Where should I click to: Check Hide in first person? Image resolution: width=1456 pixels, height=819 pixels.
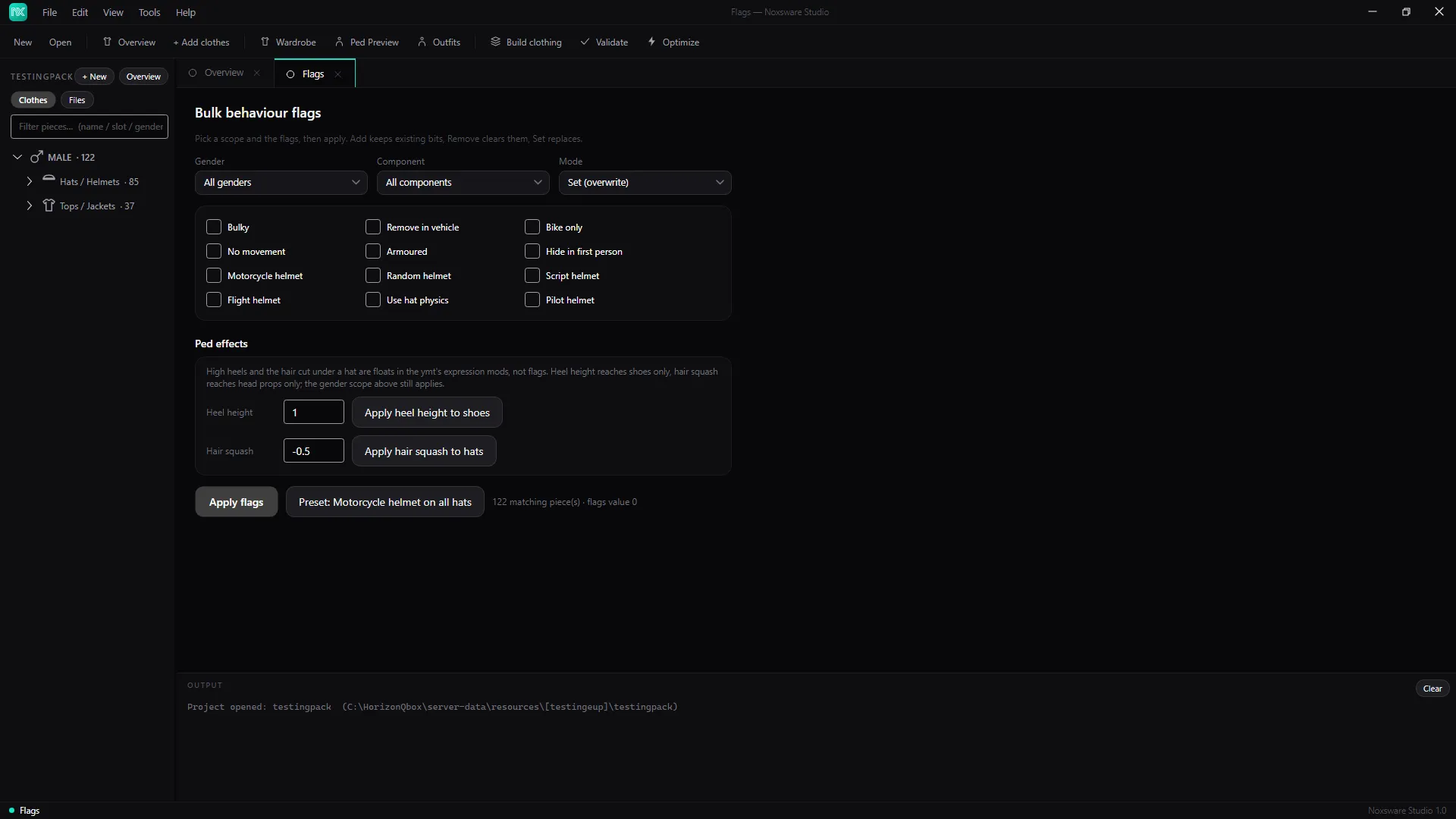pyautogui.click(x=532, y=252)
